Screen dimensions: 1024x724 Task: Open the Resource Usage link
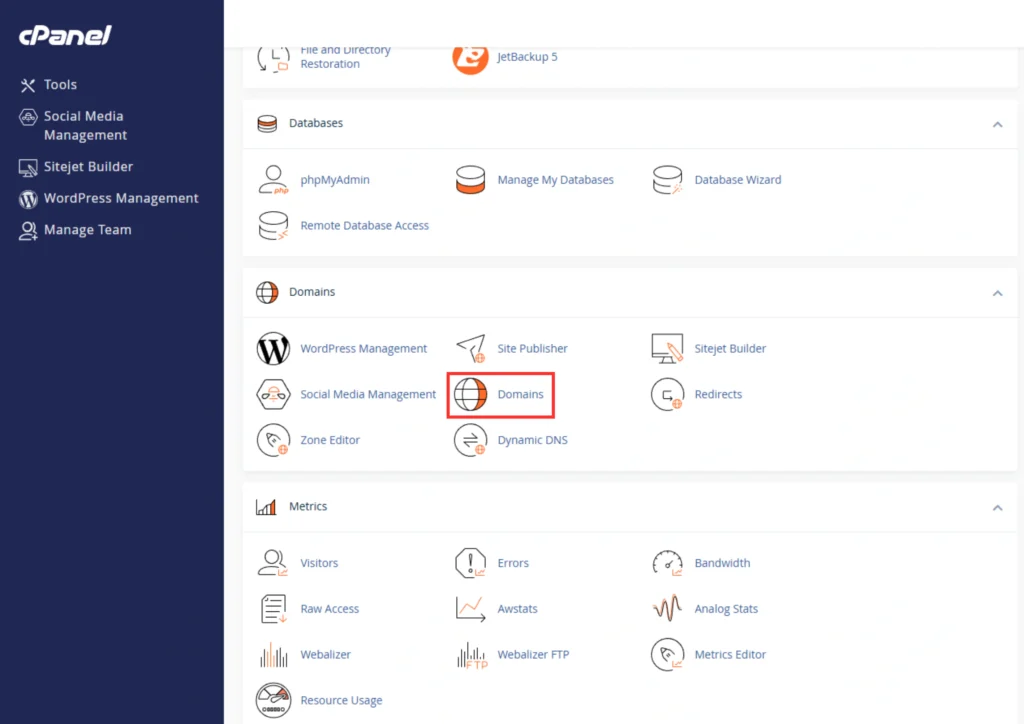[341, 700]
